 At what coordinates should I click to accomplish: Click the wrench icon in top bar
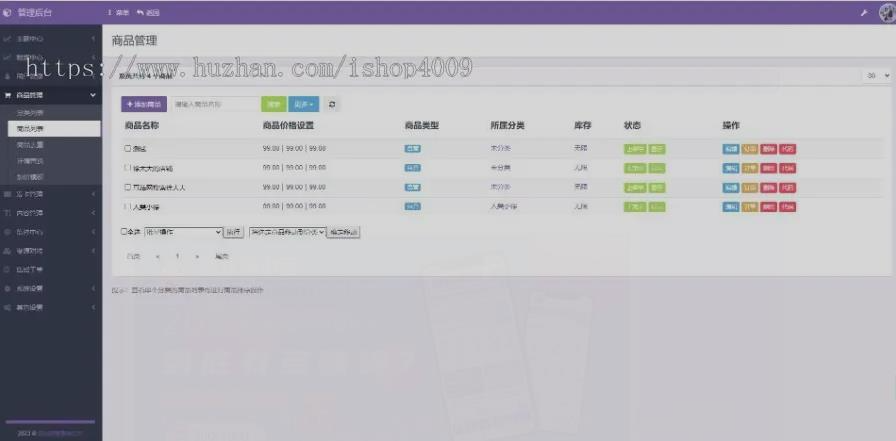[863, 13]
